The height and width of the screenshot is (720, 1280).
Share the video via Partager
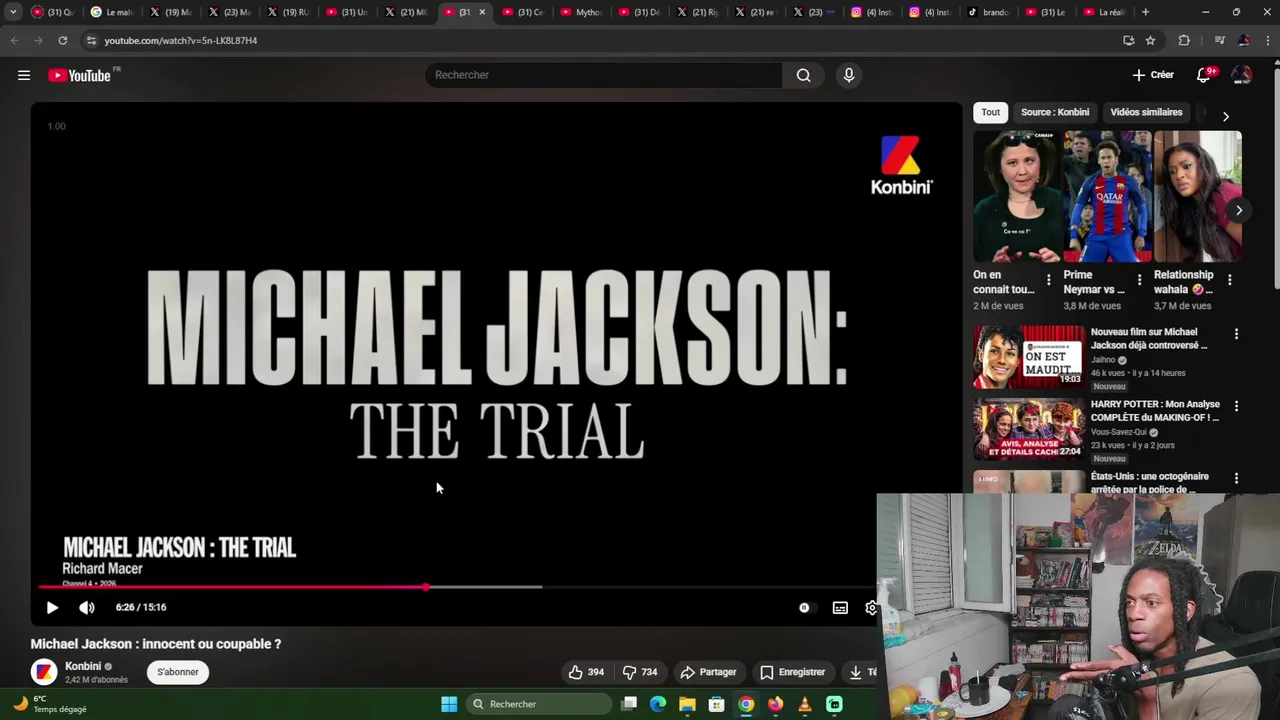coord(708,672)
